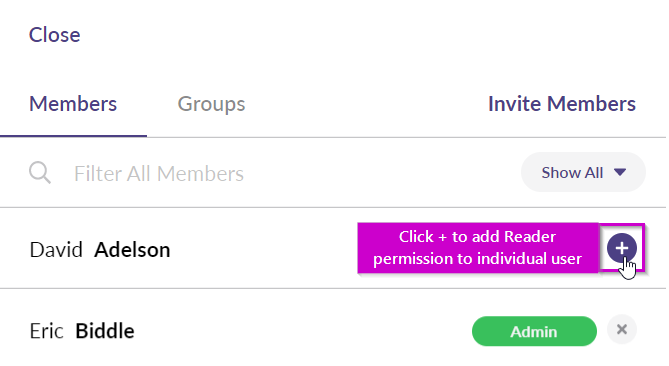The width and height of the screenshot is (669, 366).
Task: Click the magnifying glass search icon
Action: coord(40,173)
